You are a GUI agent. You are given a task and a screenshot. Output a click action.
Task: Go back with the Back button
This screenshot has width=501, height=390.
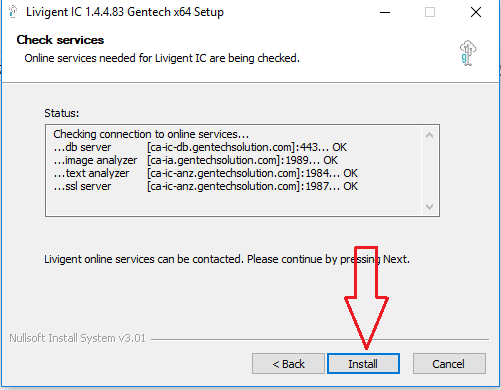pos(288,364)
